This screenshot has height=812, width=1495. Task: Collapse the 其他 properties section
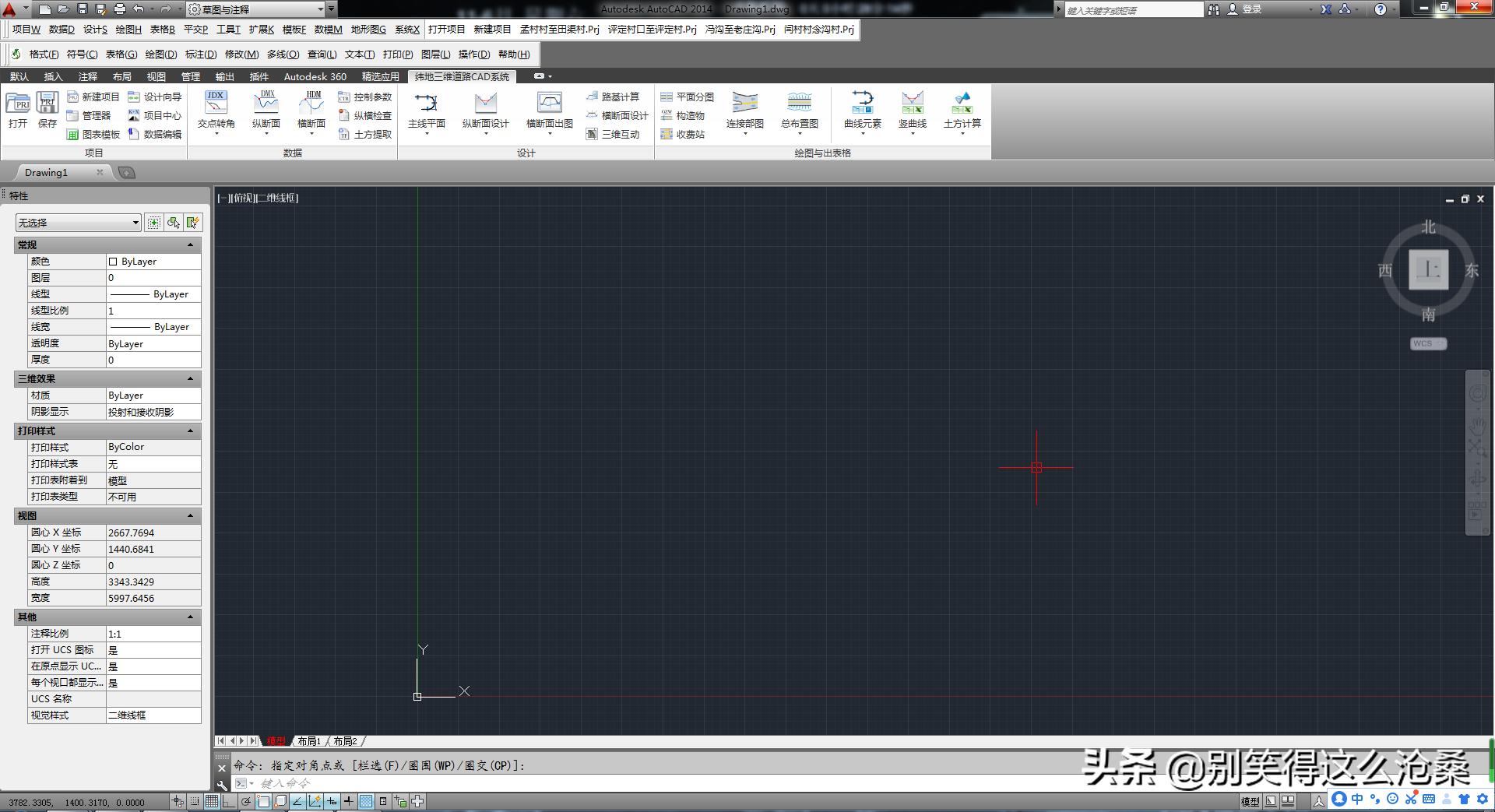(x=190, y=617)
